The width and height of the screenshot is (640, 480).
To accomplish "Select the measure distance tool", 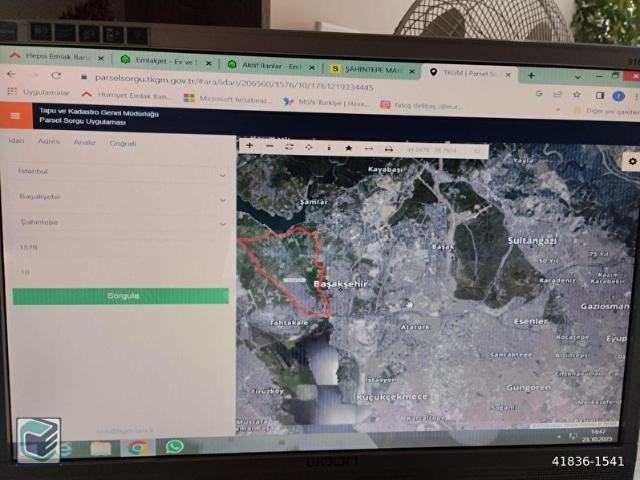I will [x=369, y=149].
